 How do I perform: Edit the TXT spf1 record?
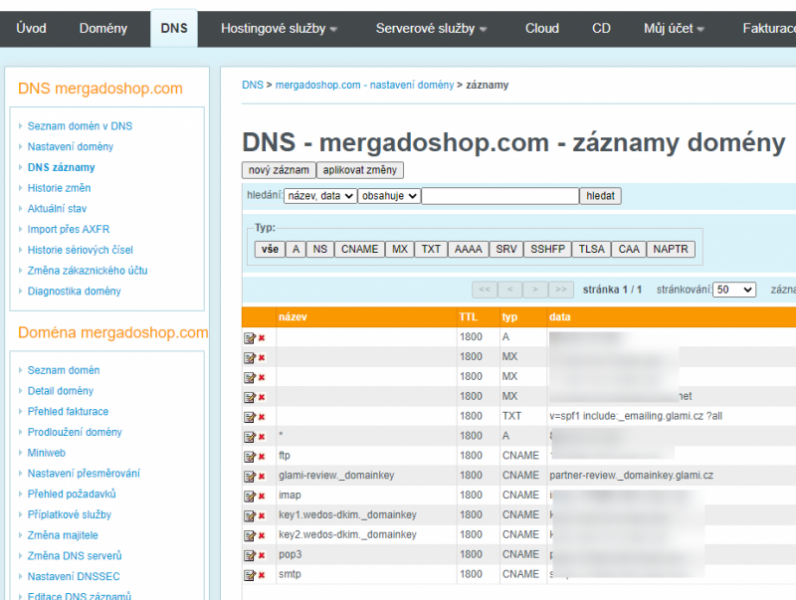[250, 417]
